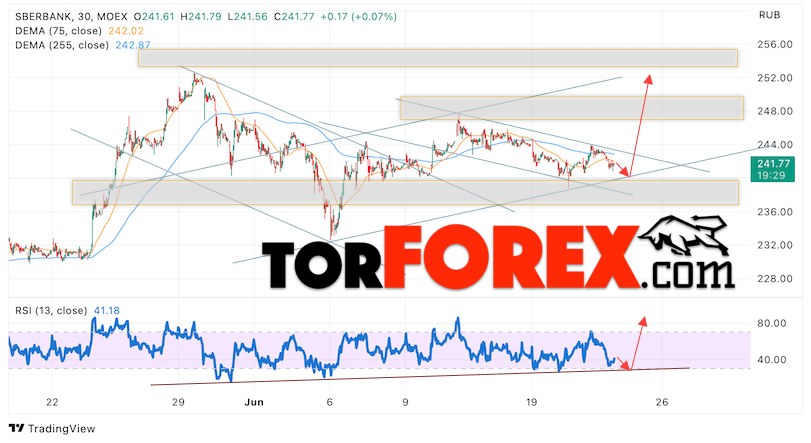This screenshot has width=811, height=443.
Task: Select the DEMA (75, close) indicator legend
Action: tap(59, 31)
